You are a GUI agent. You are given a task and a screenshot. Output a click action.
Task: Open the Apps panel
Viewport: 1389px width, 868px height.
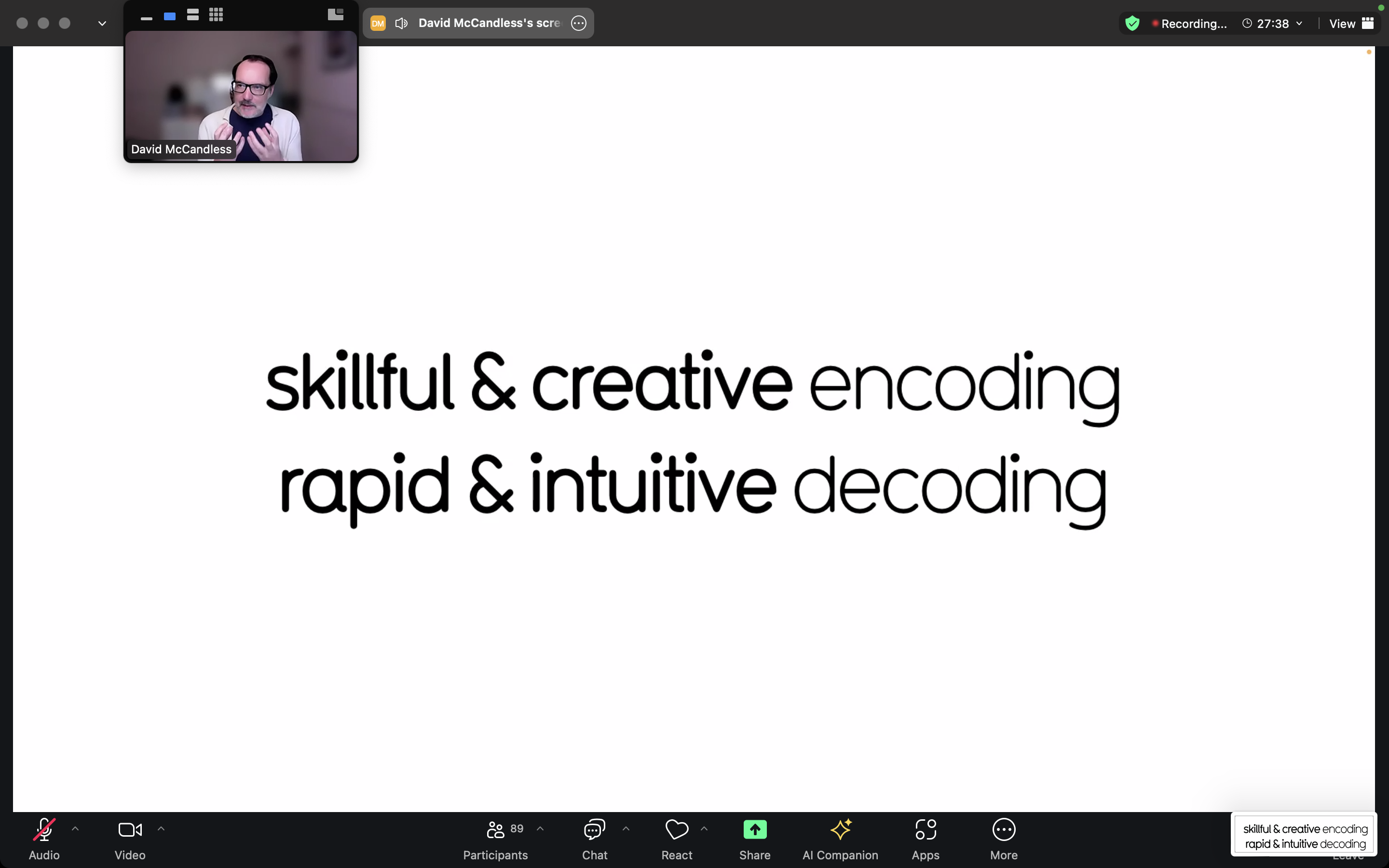(925, 839)
